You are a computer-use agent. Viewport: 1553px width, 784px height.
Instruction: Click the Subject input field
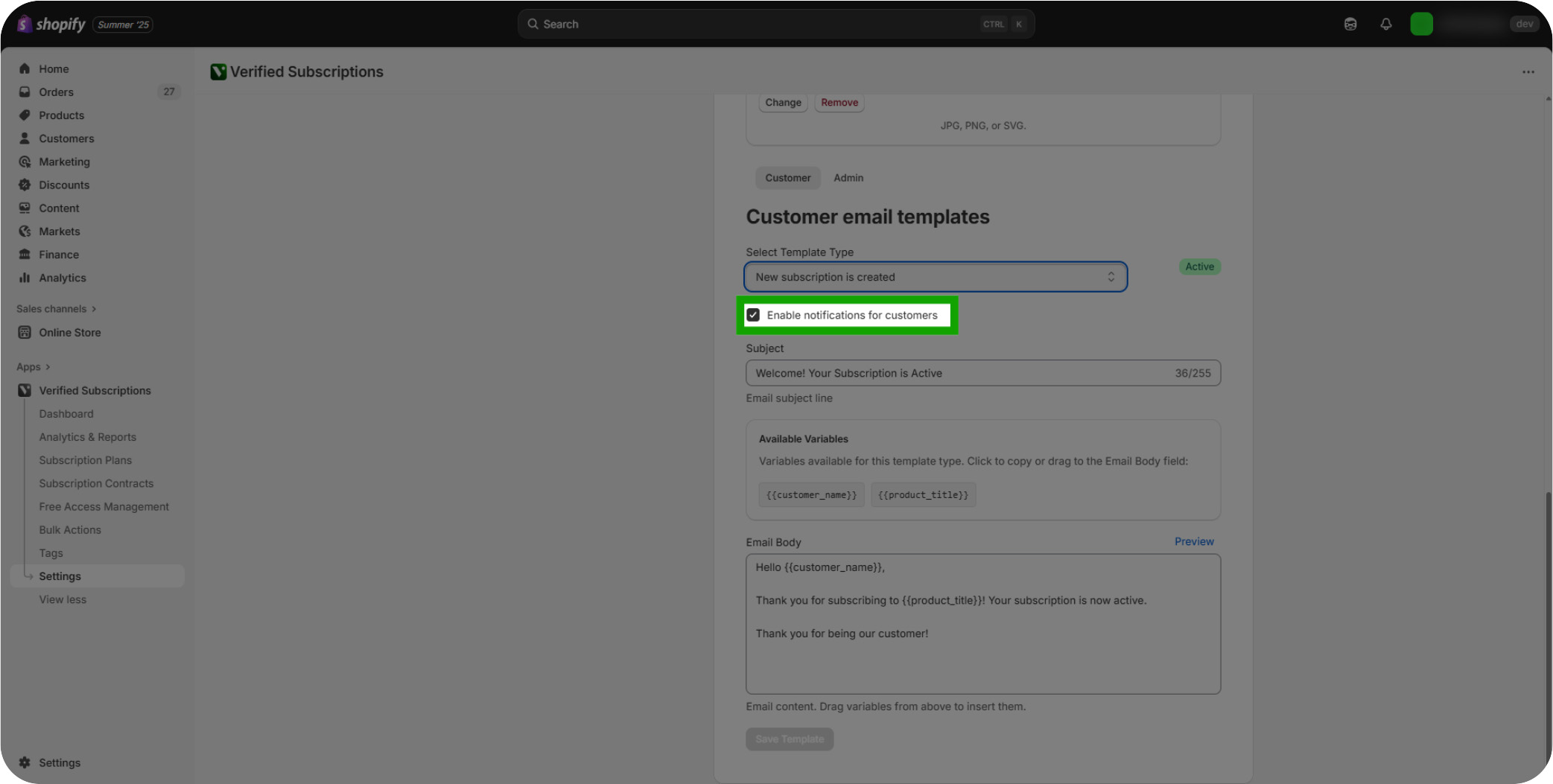[x=983, y=373]
